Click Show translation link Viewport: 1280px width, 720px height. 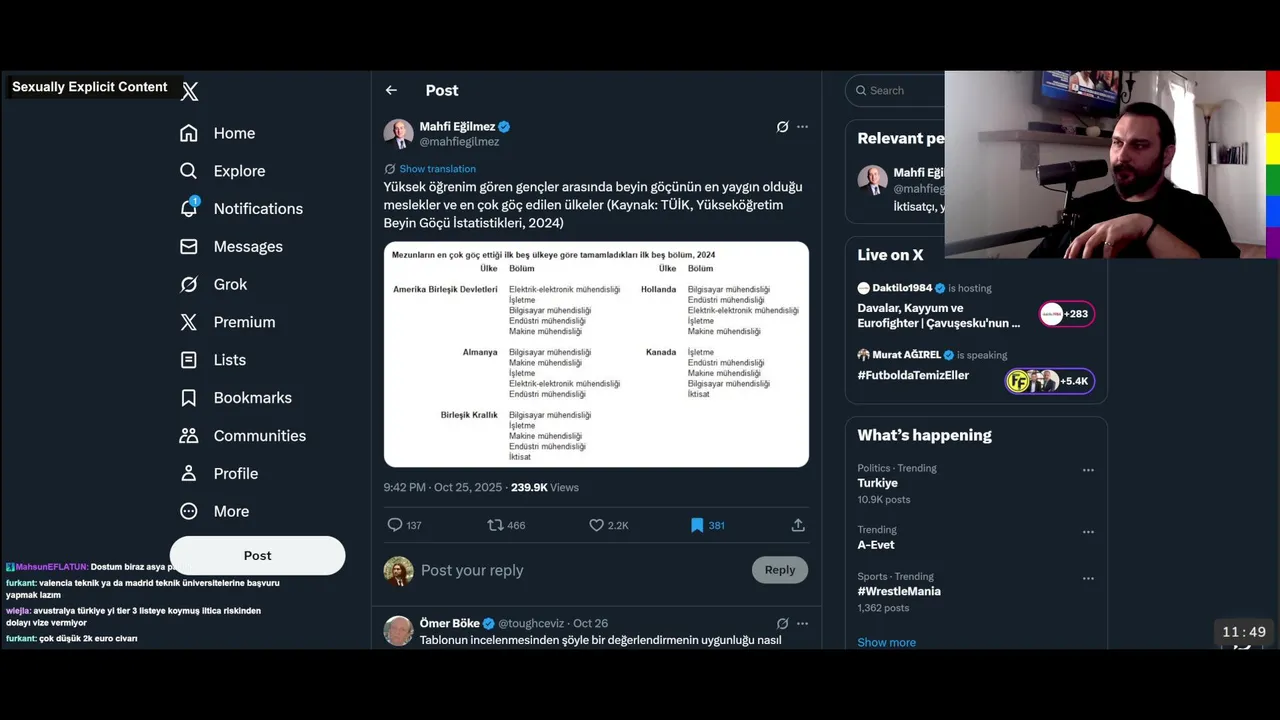pyautogui.click(x=437, y=169)
